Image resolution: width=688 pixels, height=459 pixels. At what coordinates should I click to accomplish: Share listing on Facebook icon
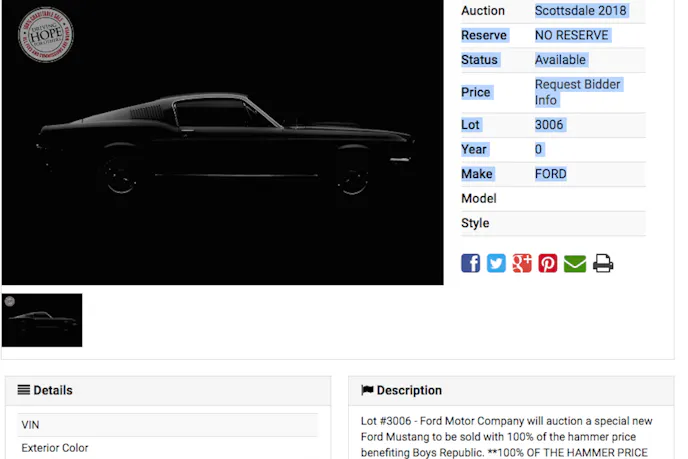(470, 263)
